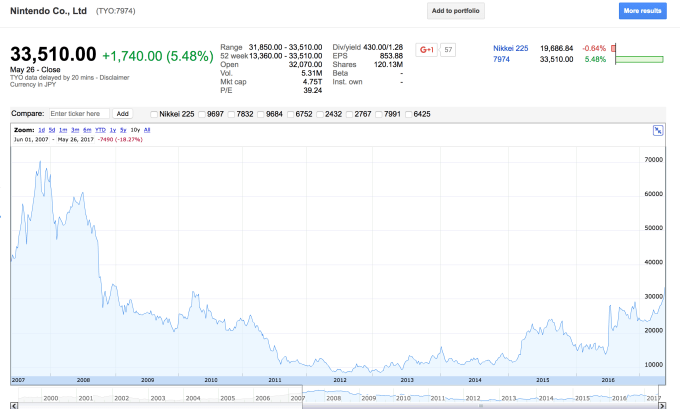Click the G+1 share button
This screenshot has width=680, height=409.
click(427, 50)
